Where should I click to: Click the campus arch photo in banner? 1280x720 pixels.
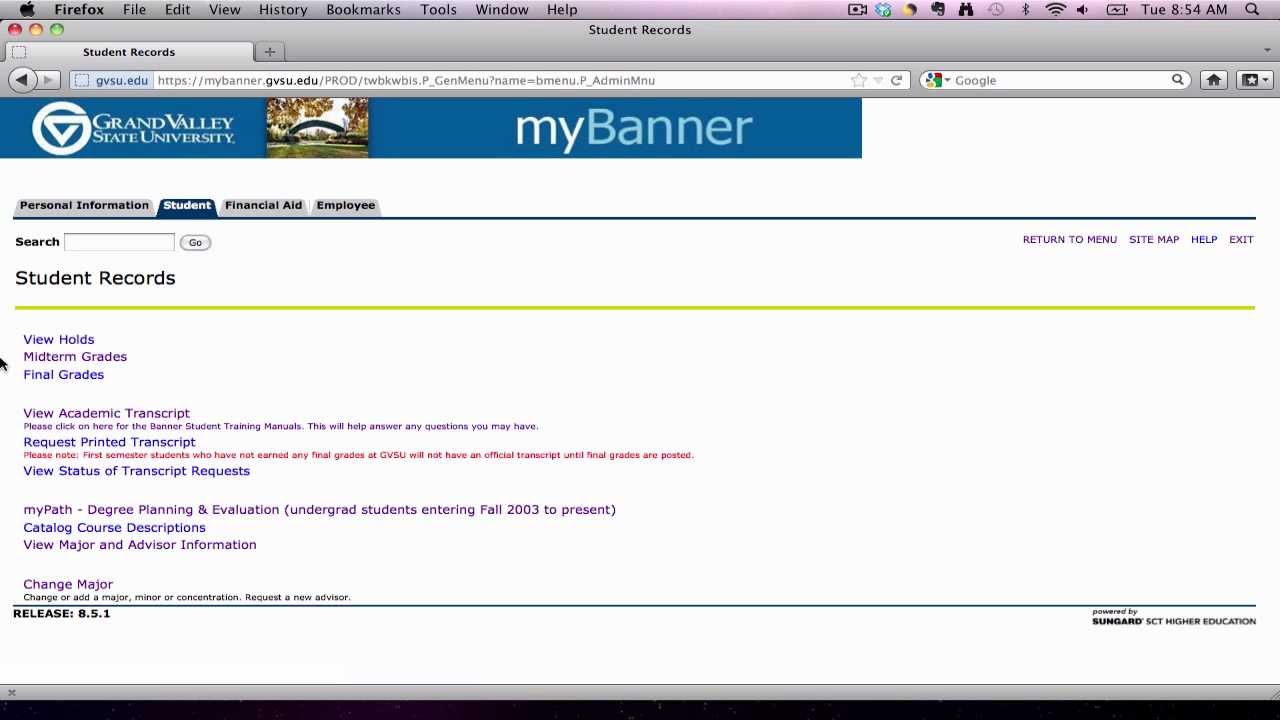(317, 128)
